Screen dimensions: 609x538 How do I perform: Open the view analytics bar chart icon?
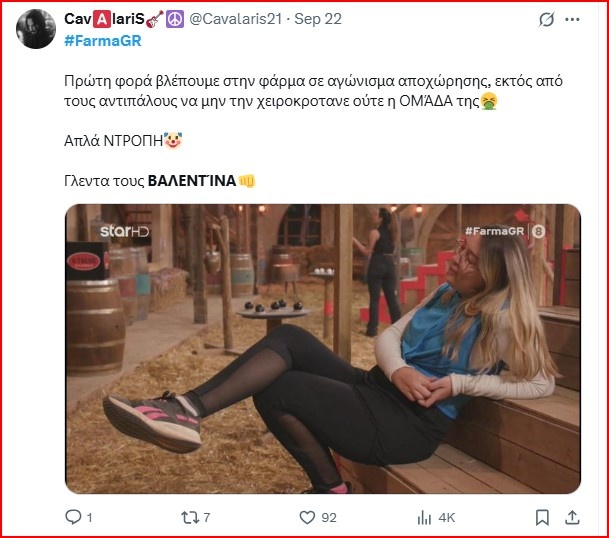pos(427,517)
